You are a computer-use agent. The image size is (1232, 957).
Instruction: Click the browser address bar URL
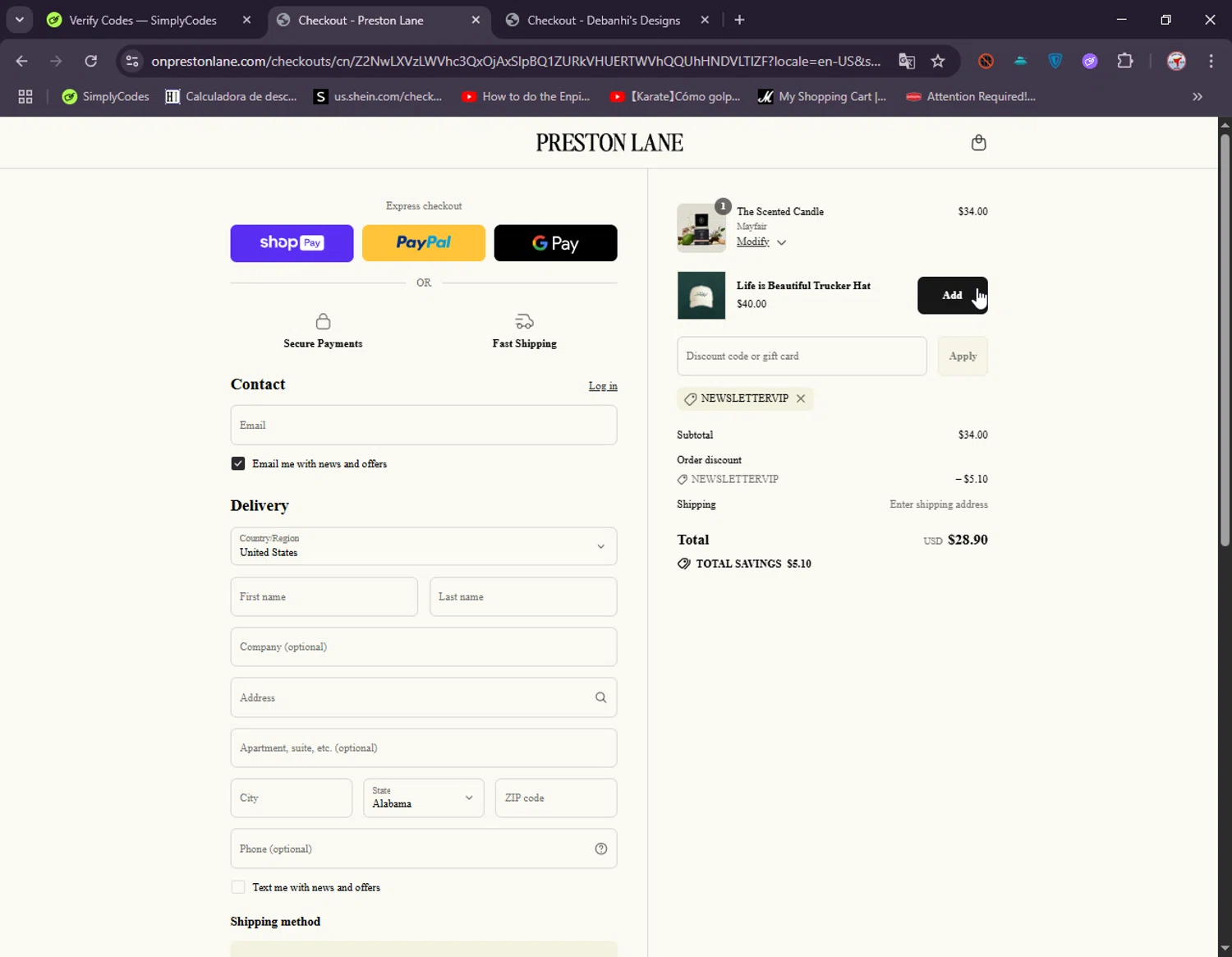tap(516, 61)
